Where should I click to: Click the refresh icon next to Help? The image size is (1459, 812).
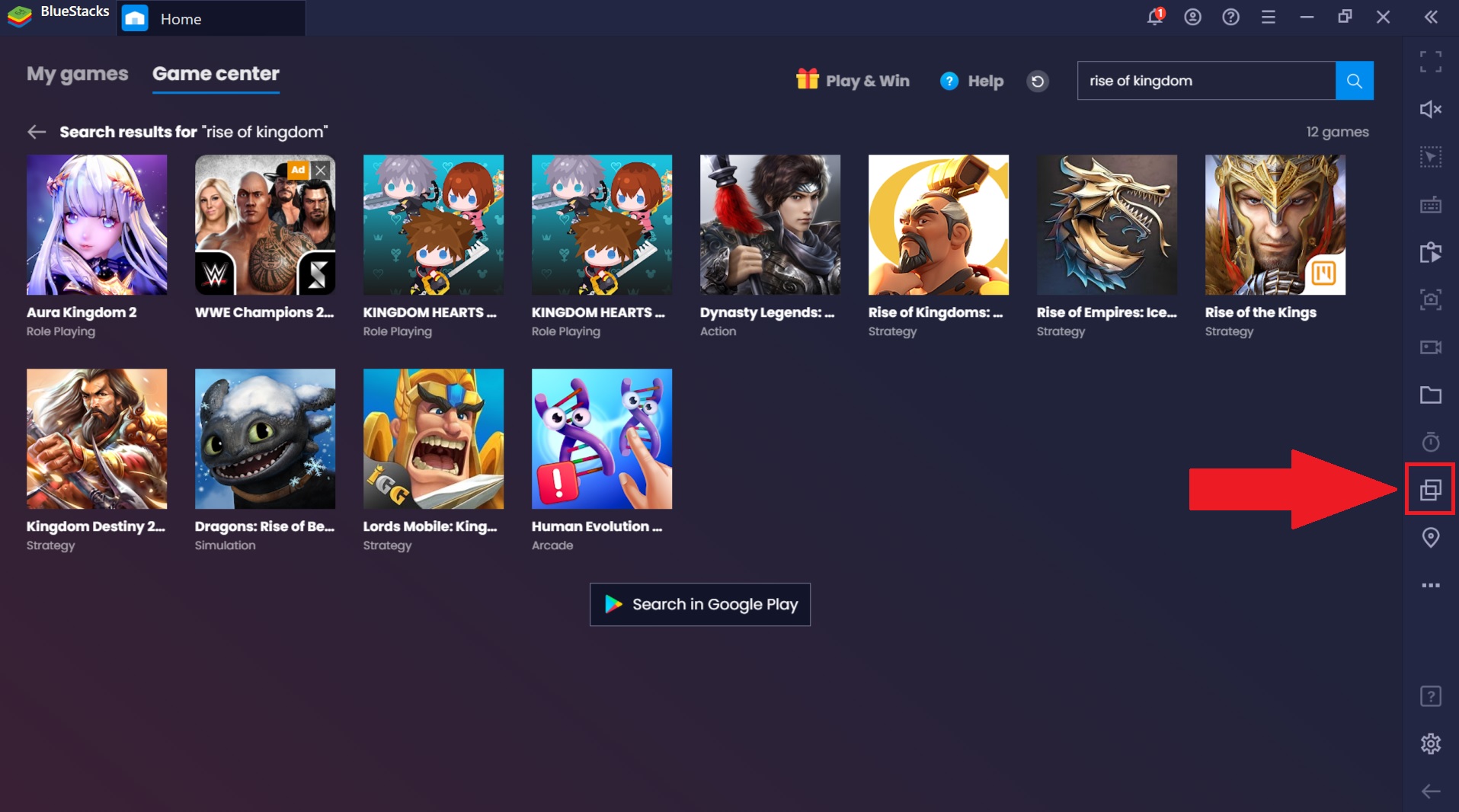click(1038, 81)
